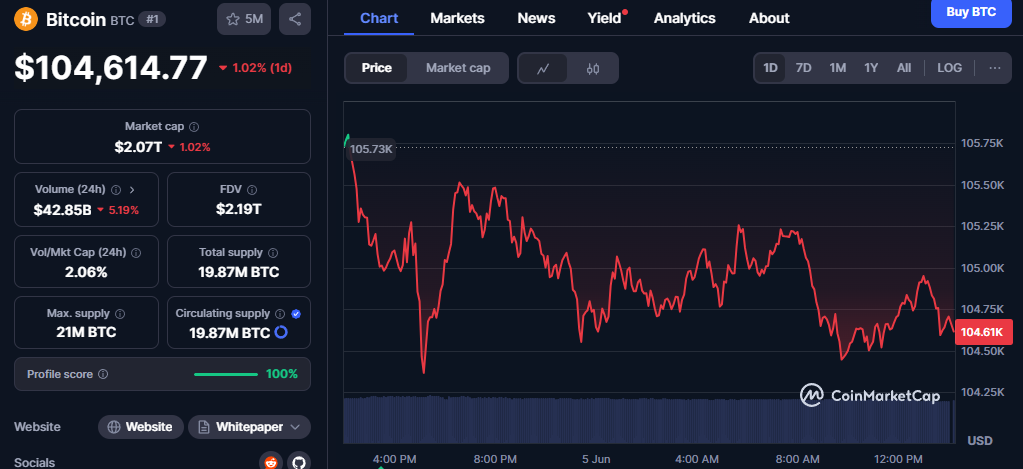Click info icon next to Total supply
Viewport: 1023px width, 469px height.
tap(273, 252)
